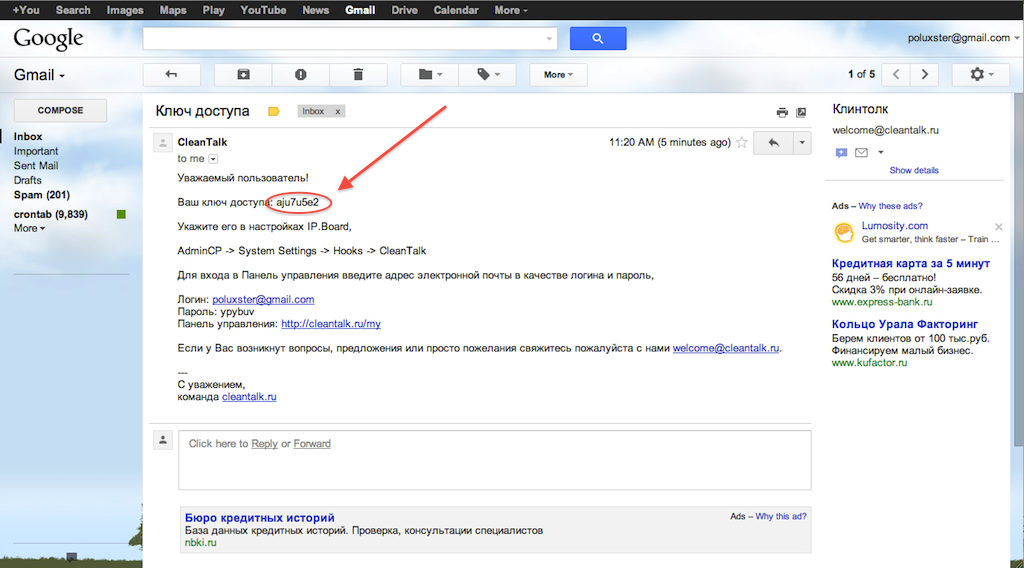The height and width of the screenshot is (568, 1024).
Task: Click the Back to Inbox arrow button
Action: pos(172,75)
